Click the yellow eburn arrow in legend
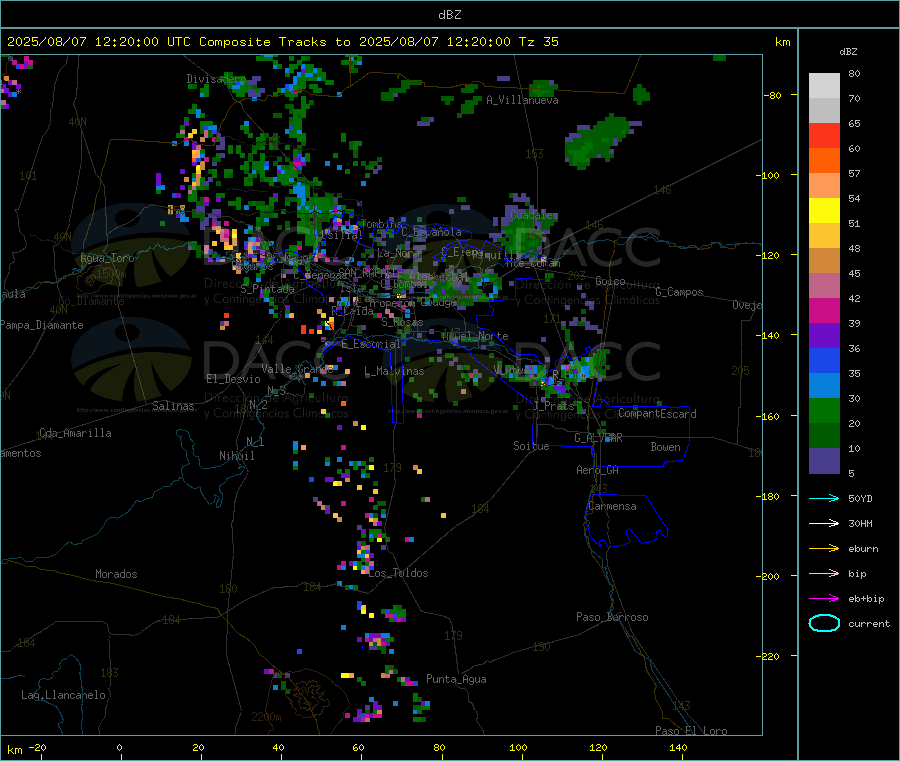This screenshot has width=900, height=761. (824, 548)
